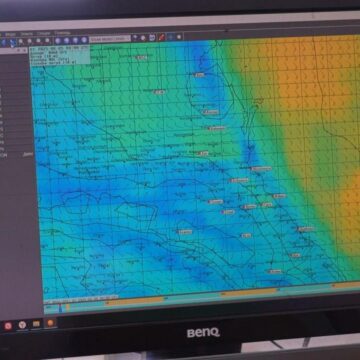The width and height of the screenshot is (360, 360).
Task: Open the model selection combo box in toolbar
Action: [110, 39]
